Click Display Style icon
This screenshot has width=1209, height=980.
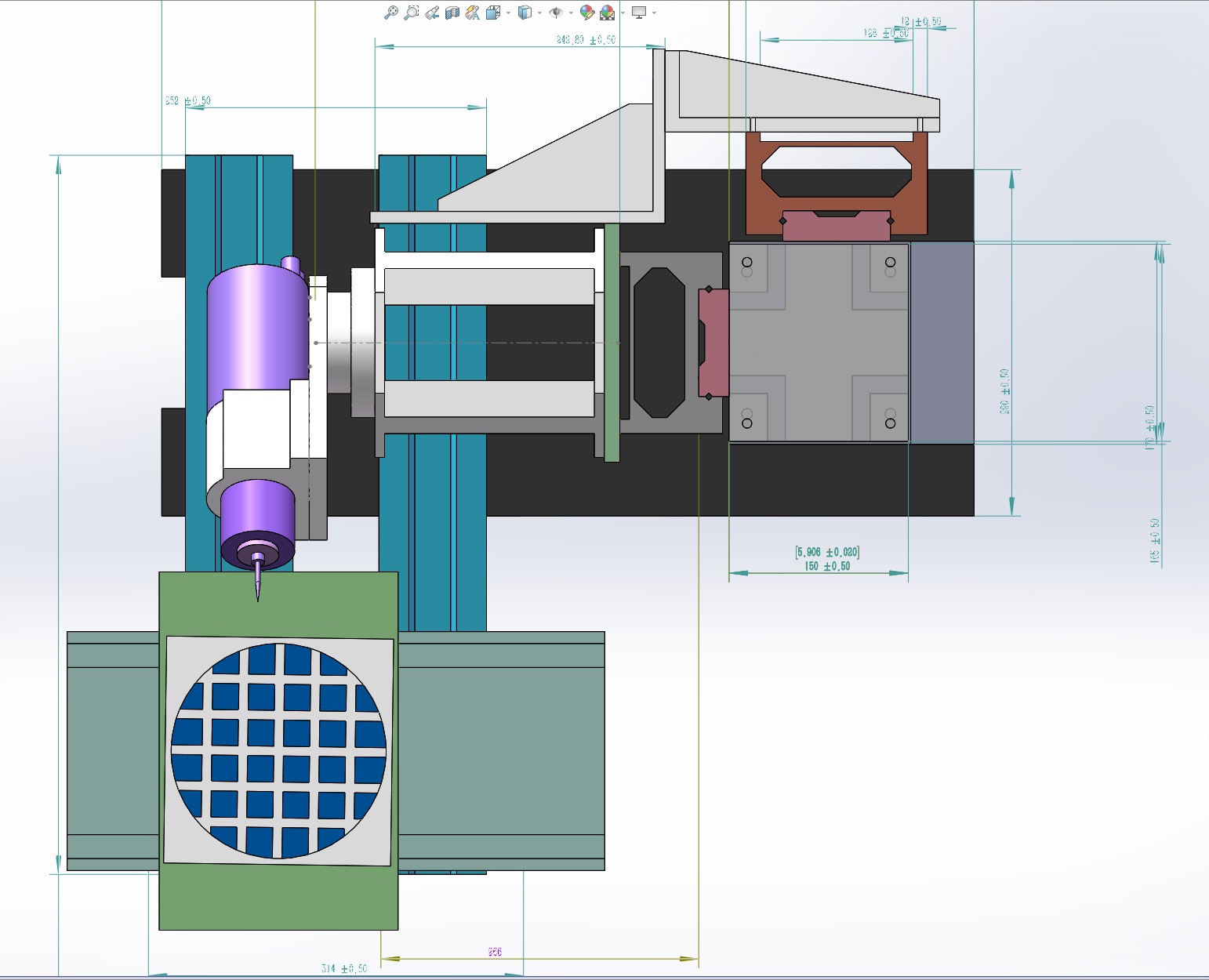point(525,13)
